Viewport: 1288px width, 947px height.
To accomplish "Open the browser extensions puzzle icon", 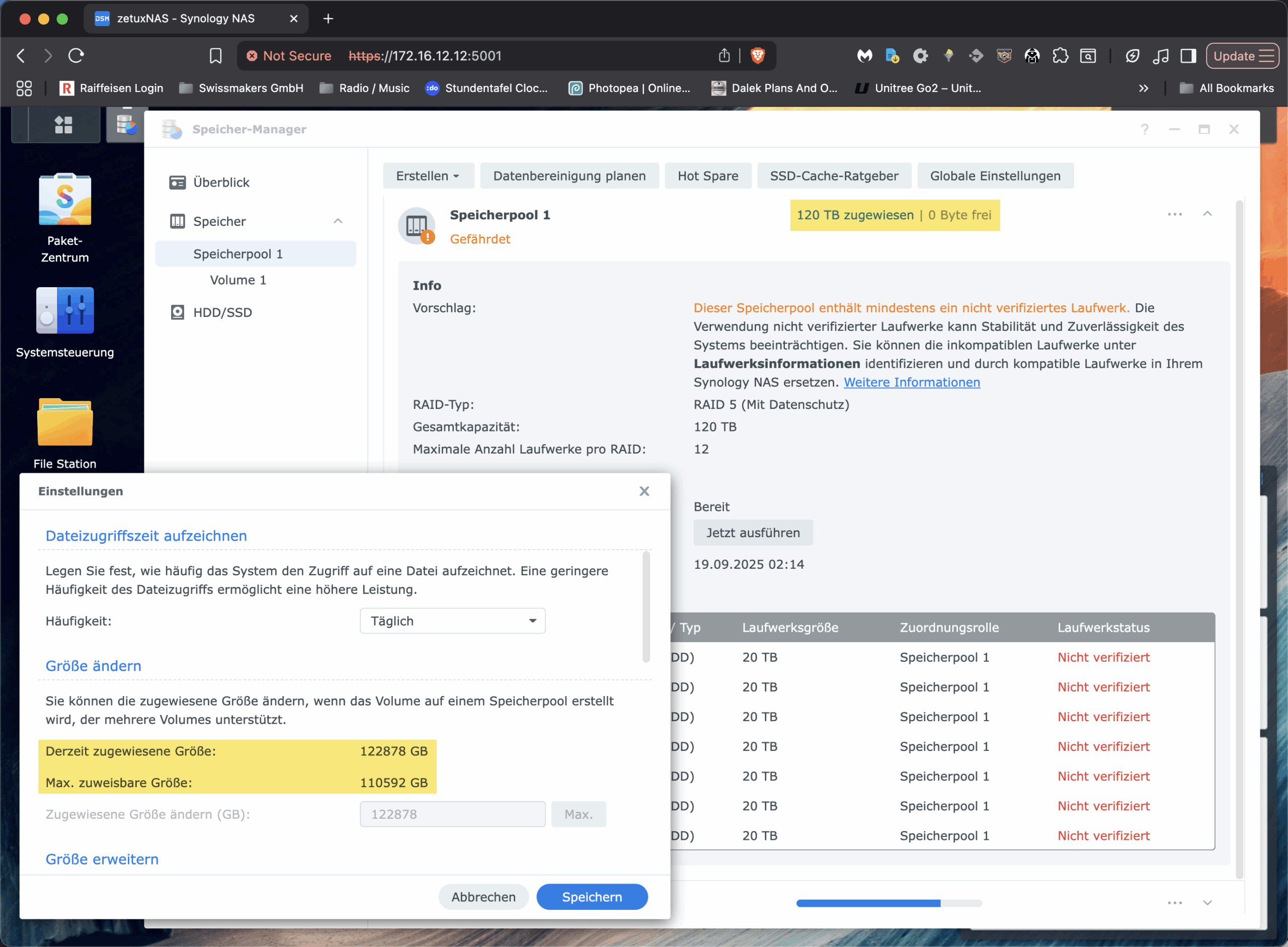I will (1060, 56).
